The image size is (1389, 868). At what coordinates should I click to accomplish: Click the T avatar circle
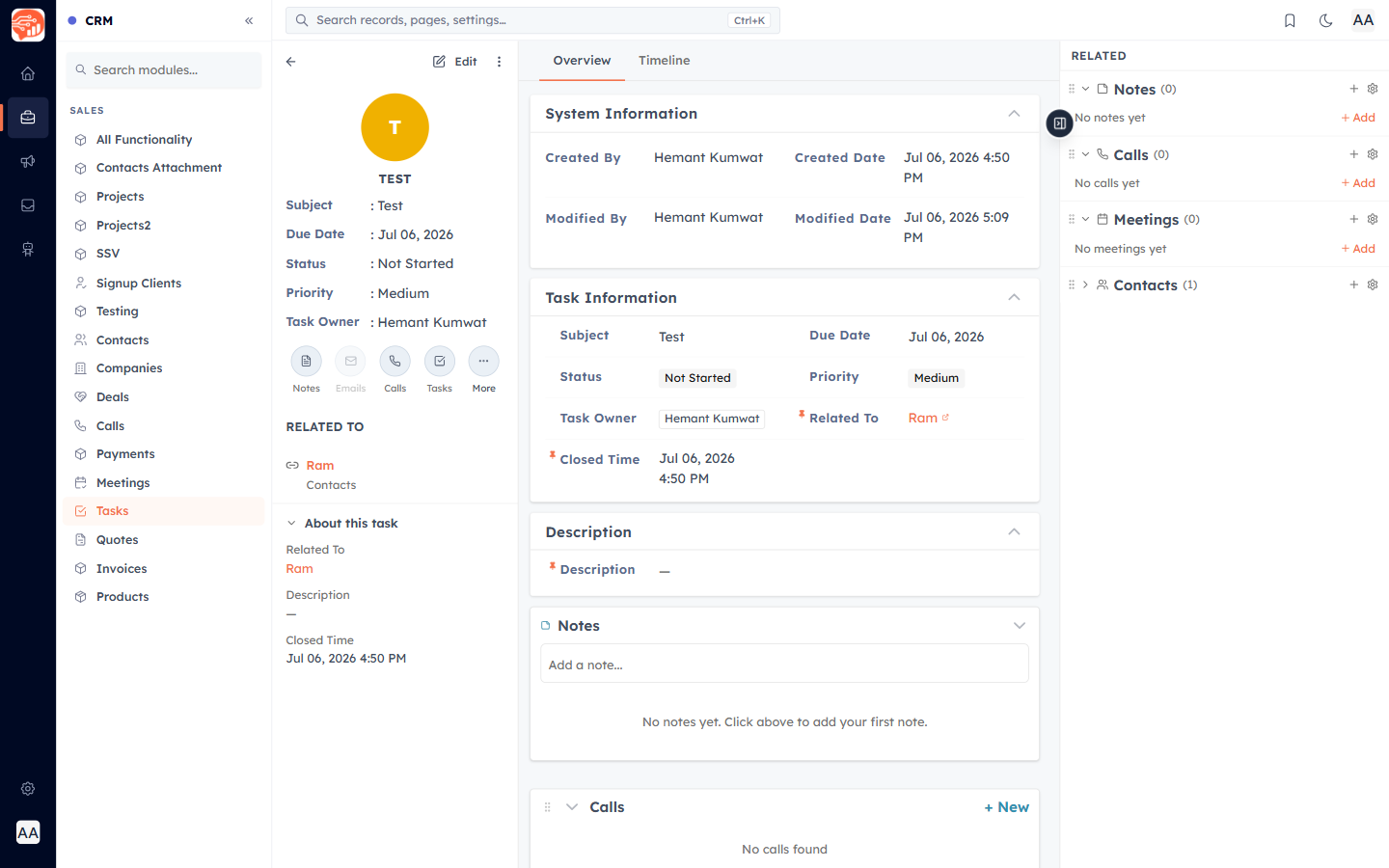tap(395, 127)
